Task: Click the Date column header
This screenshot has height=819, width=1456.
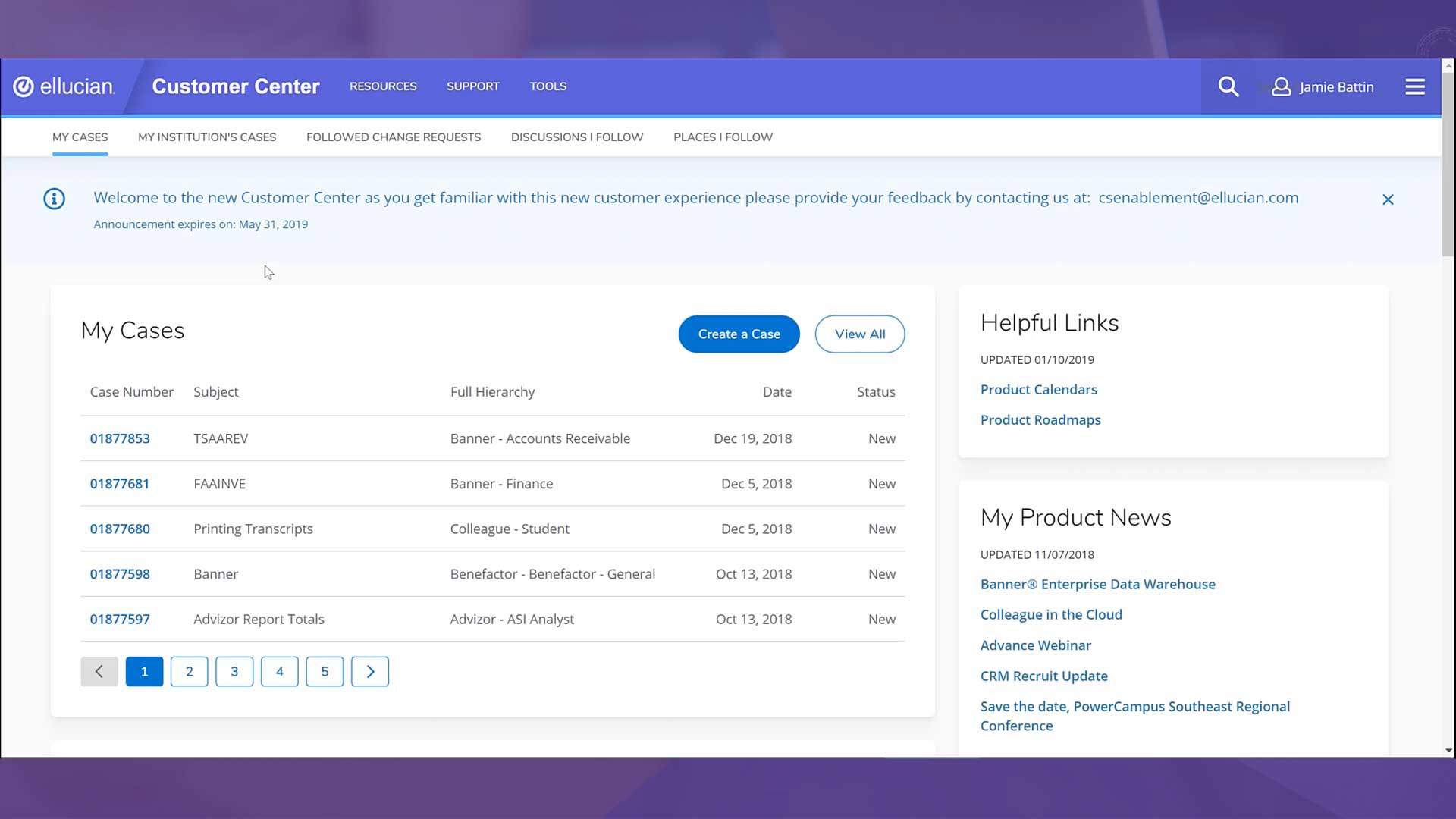Action: pyautogui.click(x=777, y=392)
